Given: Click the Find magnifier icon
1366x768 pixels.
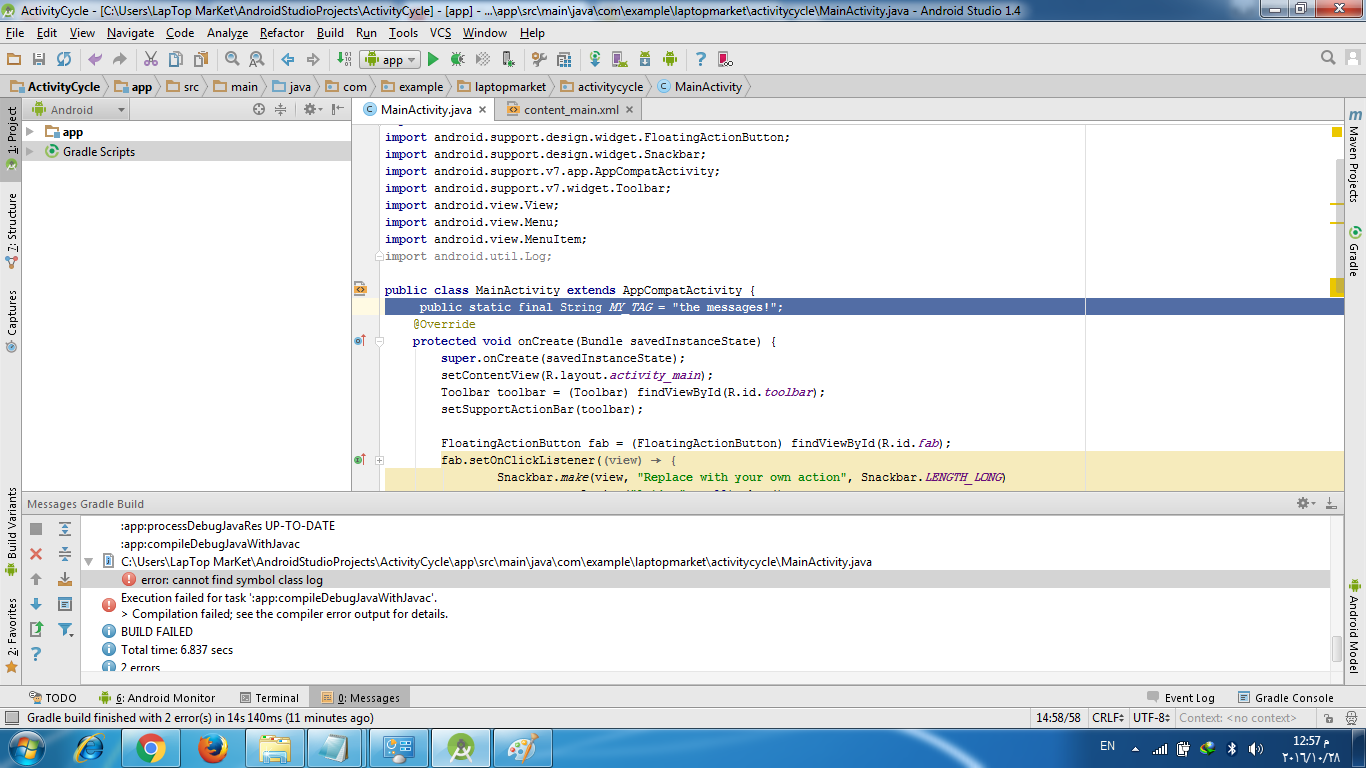Looking at the screenshot, I should click(232, 59).
